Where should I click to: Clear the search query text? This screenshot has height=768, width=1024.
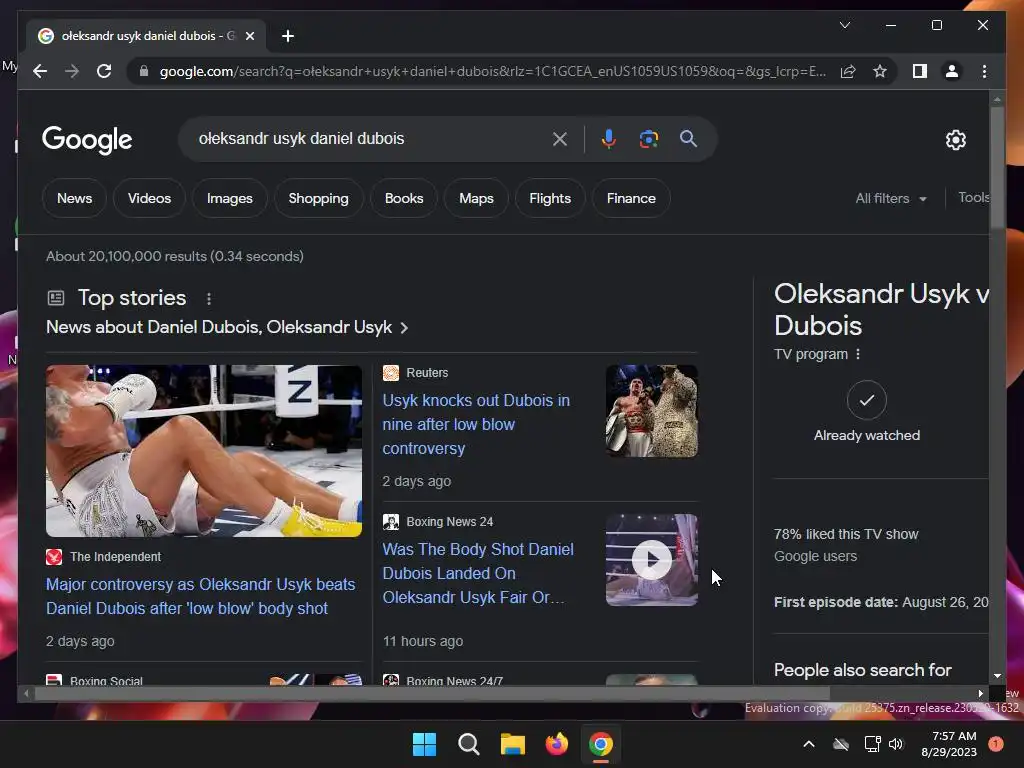coord(560,139)
